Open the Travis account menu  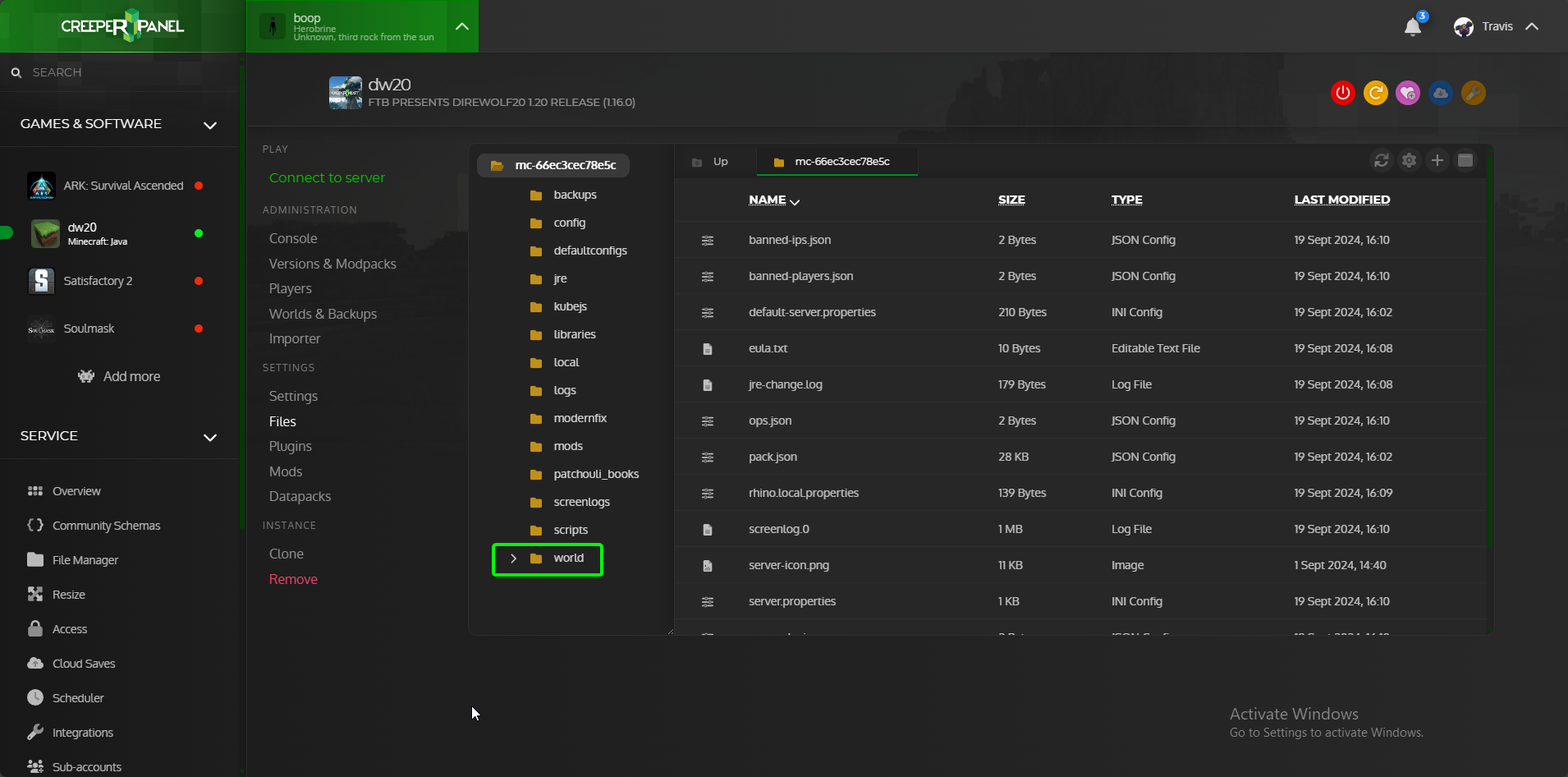click(x=1497, y=27)
